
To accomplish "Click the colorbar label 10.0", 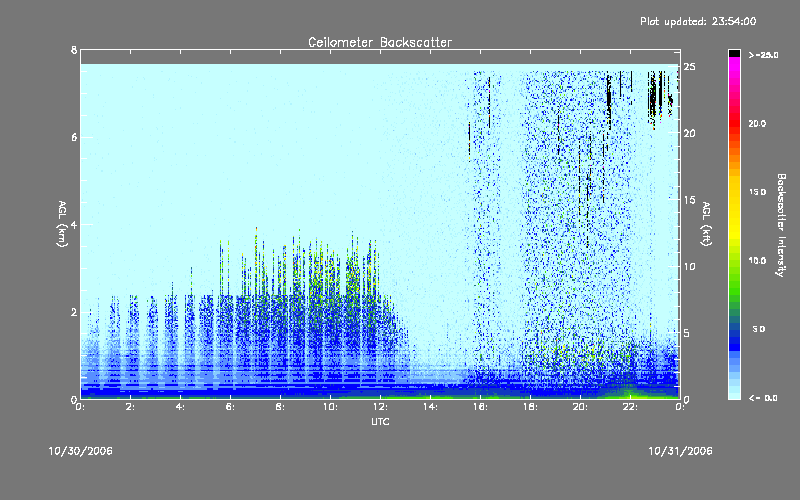I will [757, 261].
